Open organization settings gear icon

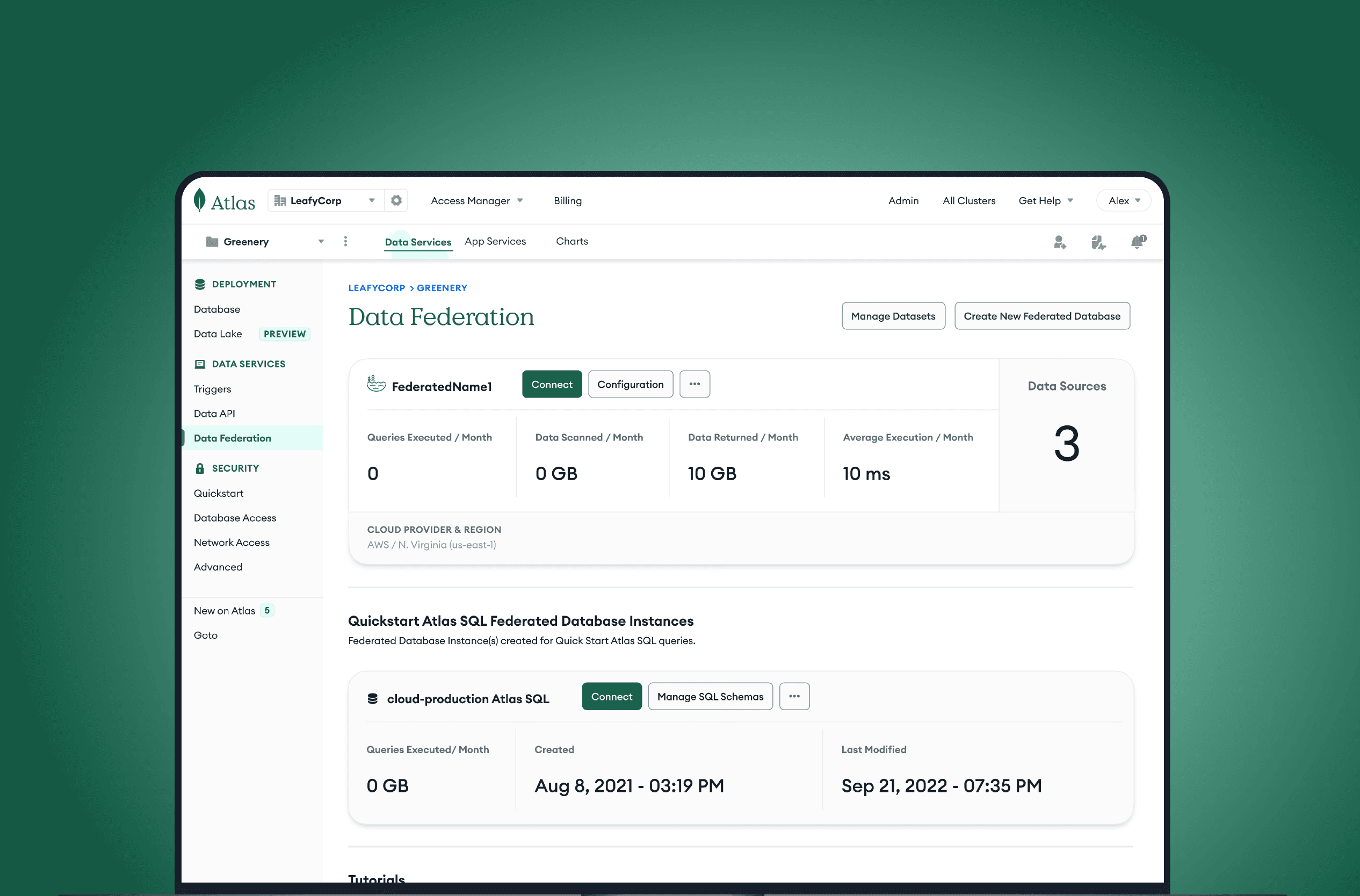pos(396,200)
